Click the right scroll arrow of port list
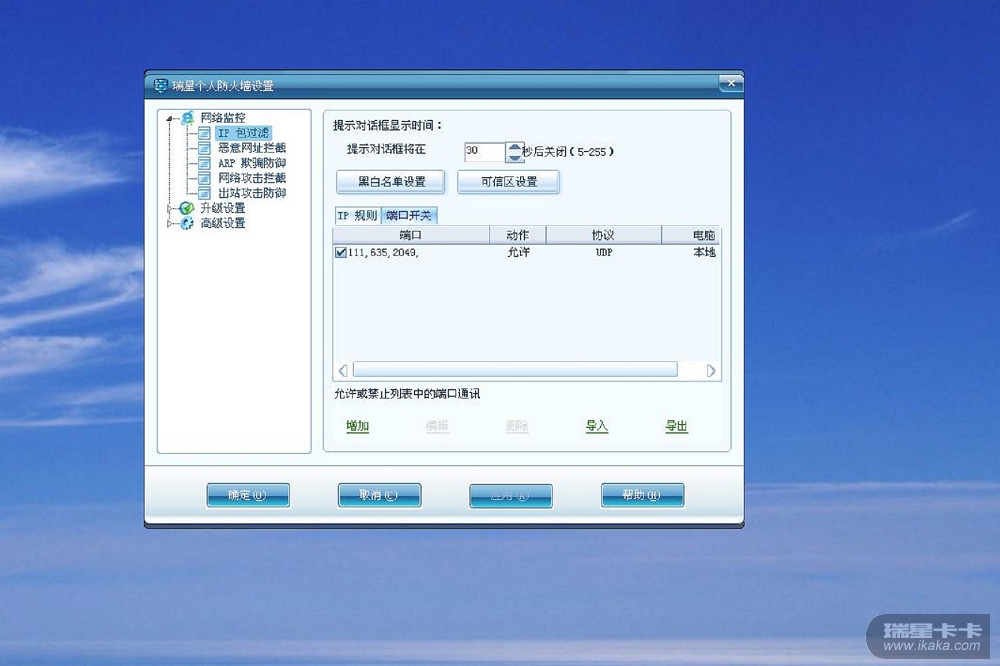 [x=711, y=370]
